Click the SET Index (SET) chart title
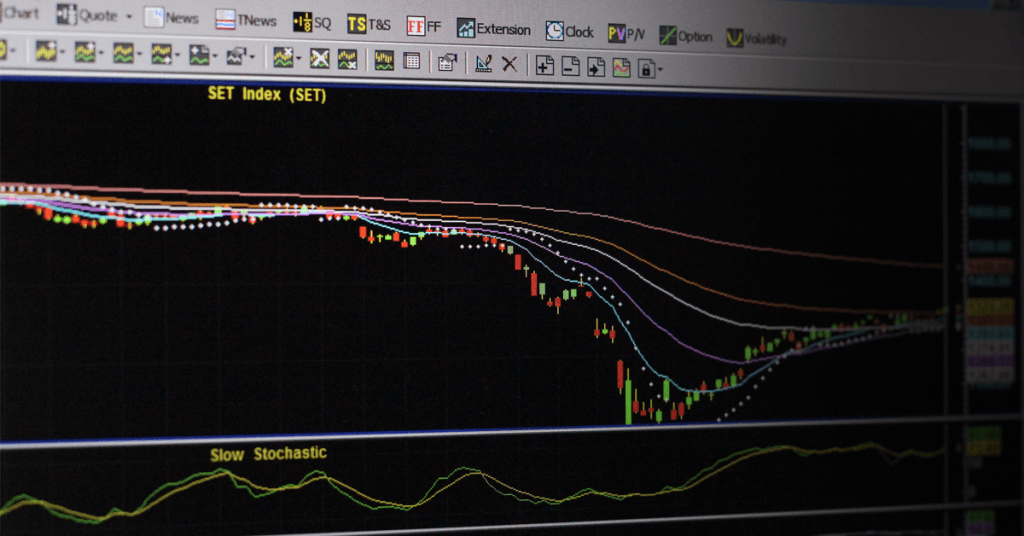Viewport: 1024px width, 536px height. [x=267, y=95]
